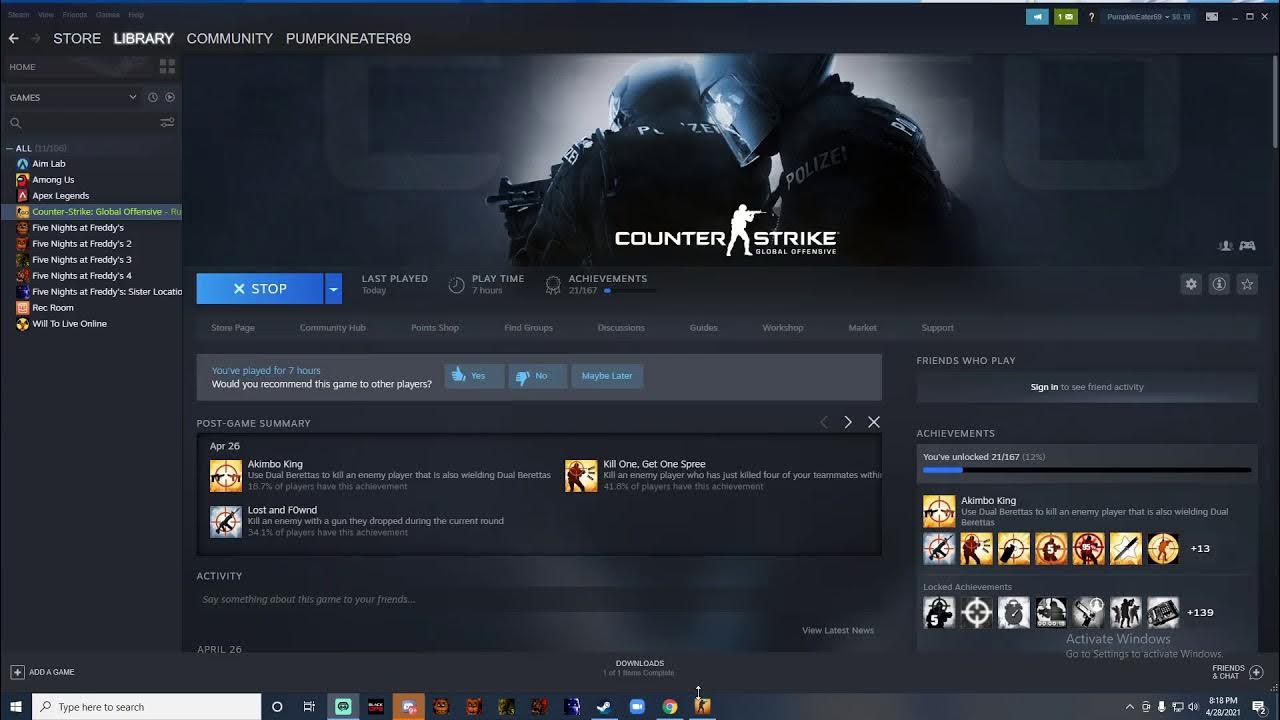Open Google Chrome from the taskbar
Viewport: 1280px width, 720px height.
point(670,706)
